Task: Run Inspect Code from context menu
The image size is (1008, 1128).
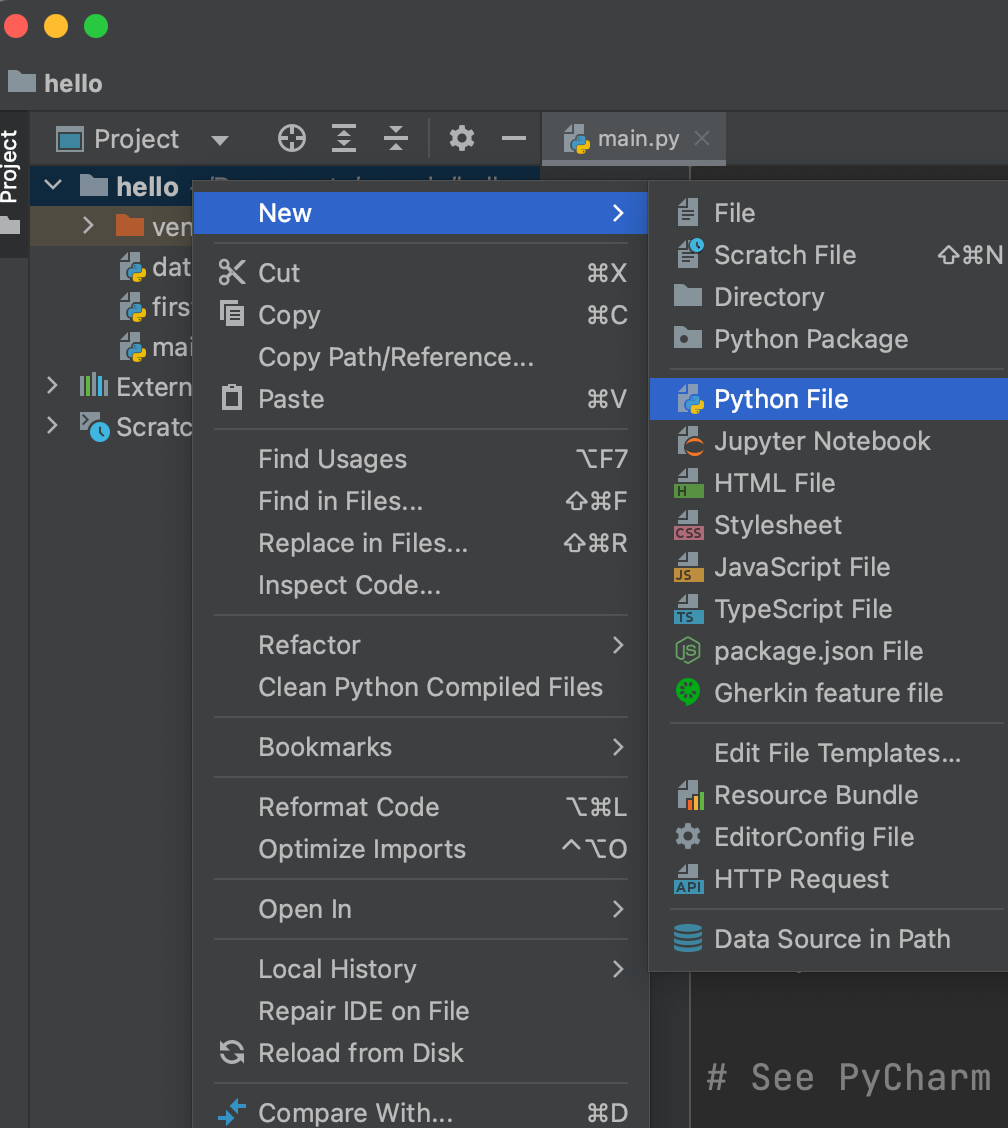Action: click(x=421, y=585)
